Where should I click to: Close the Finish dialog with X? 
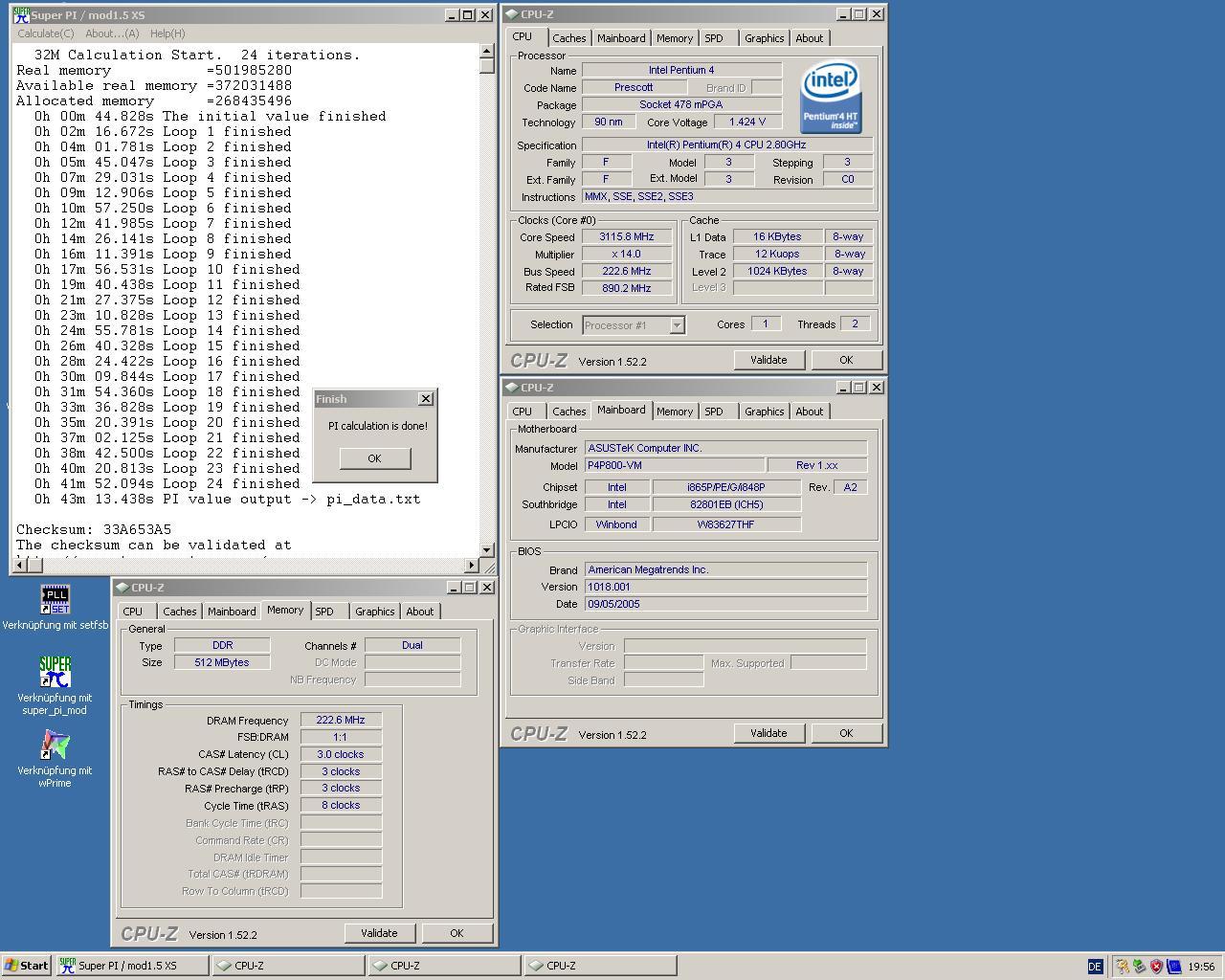[426, 399]
